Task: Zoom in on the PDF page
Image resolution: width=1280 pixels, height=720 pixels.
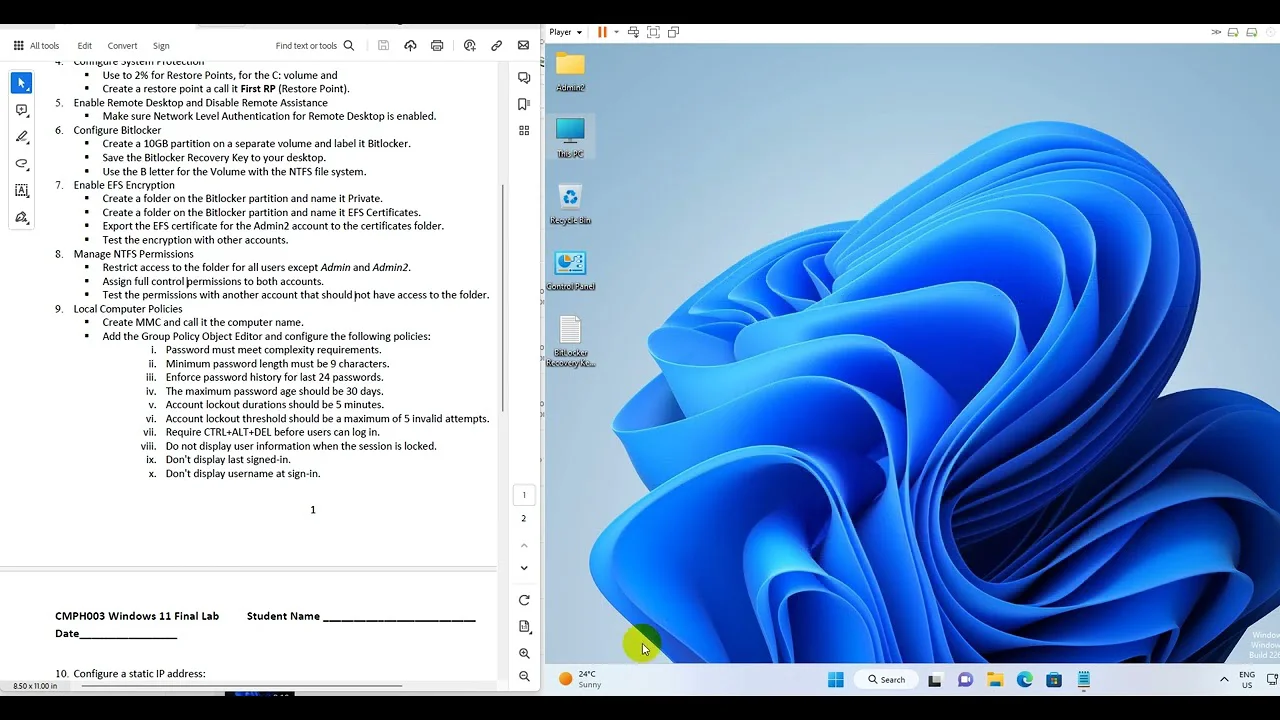Action: point(524,653)
